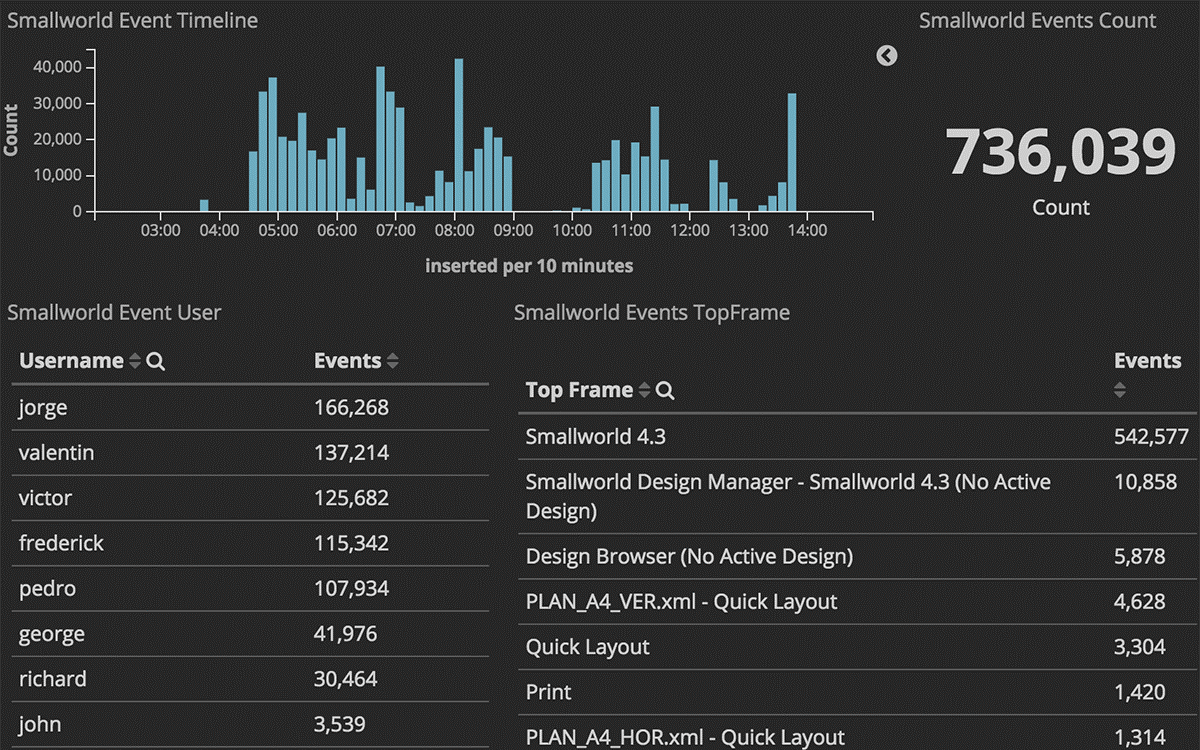Click the Smallworld Events Count panel title
The width and height of the screenshot is (1200, 750).
click(x=1037, y=21)
